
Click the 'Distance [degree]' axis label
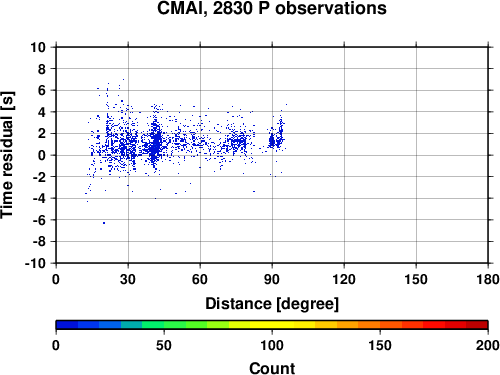click(272, 304)
